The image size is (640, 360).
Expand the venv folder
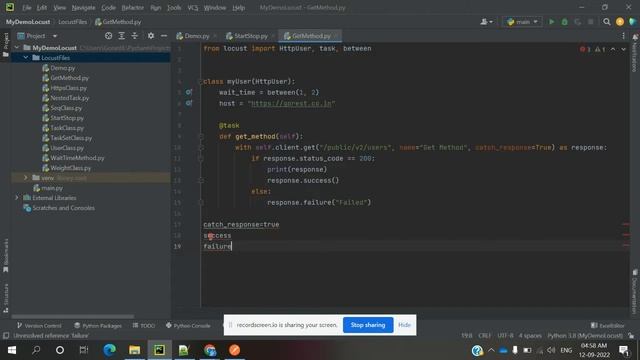coord(26,178)
